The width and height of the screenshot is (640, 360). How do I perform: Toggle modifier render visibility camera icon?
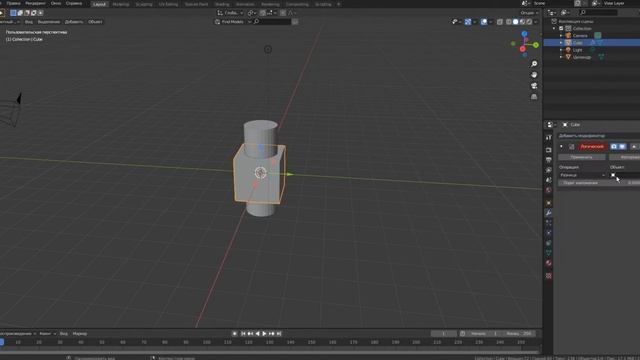[x=614, y=147]
